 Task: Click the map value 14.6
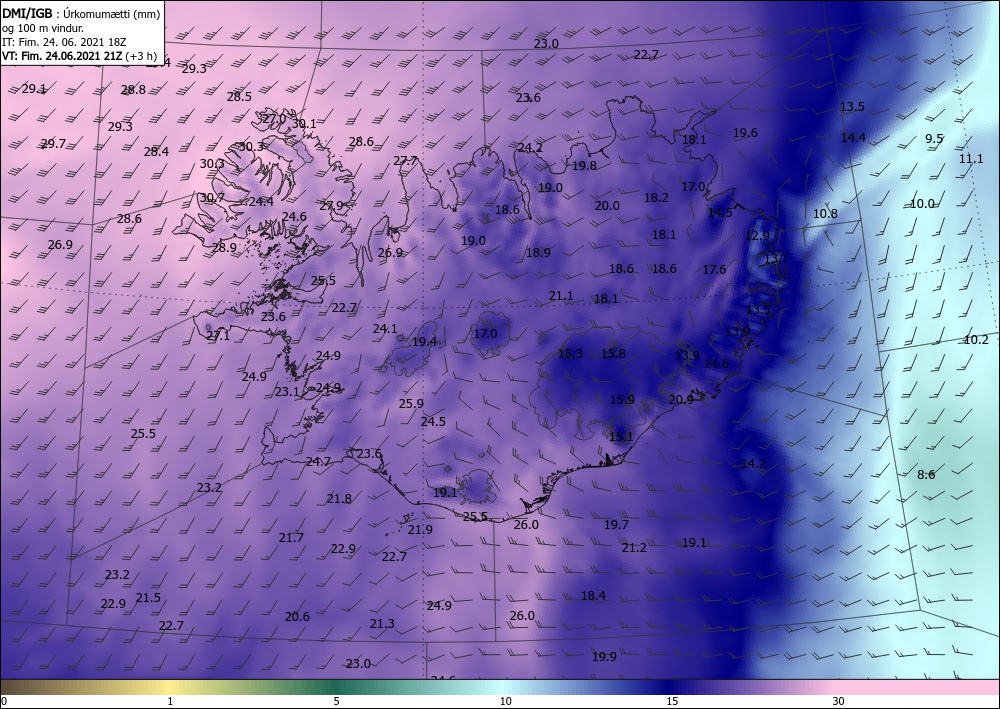(x=716, y=364)
